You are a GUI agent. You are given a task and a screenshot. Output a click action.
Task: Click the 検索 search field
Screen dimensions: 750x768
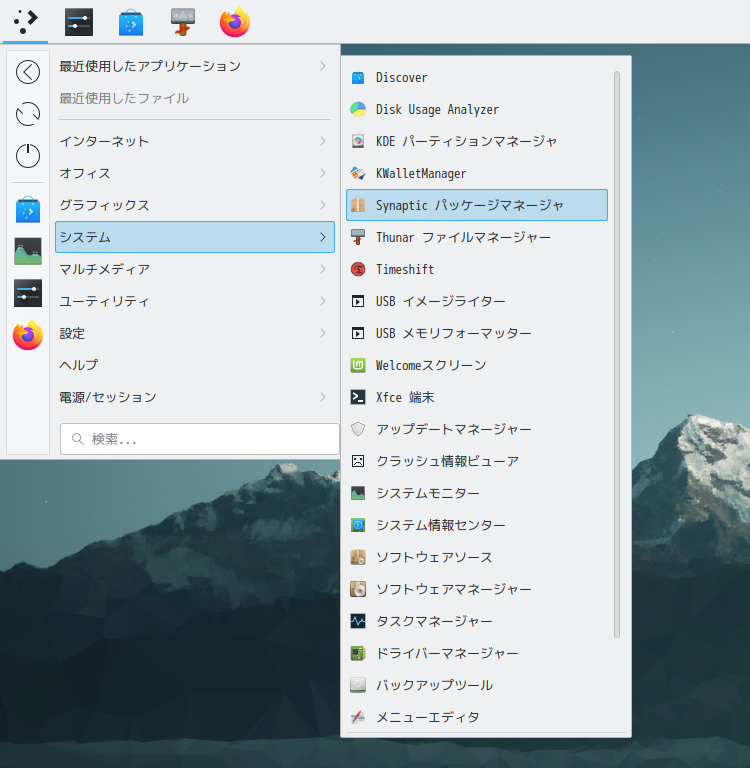199,439
